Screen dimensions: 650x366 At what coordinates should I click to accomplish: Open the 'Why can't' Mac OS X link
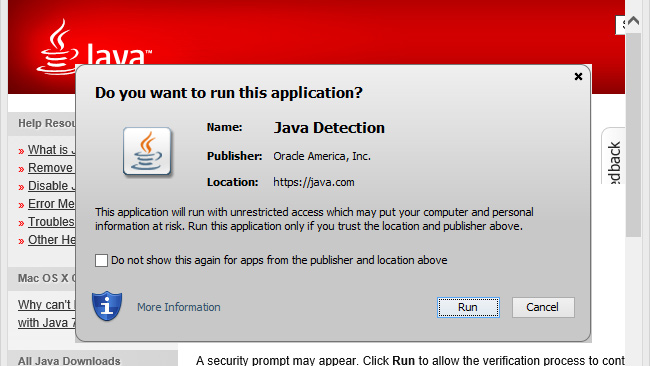[46, 305]
